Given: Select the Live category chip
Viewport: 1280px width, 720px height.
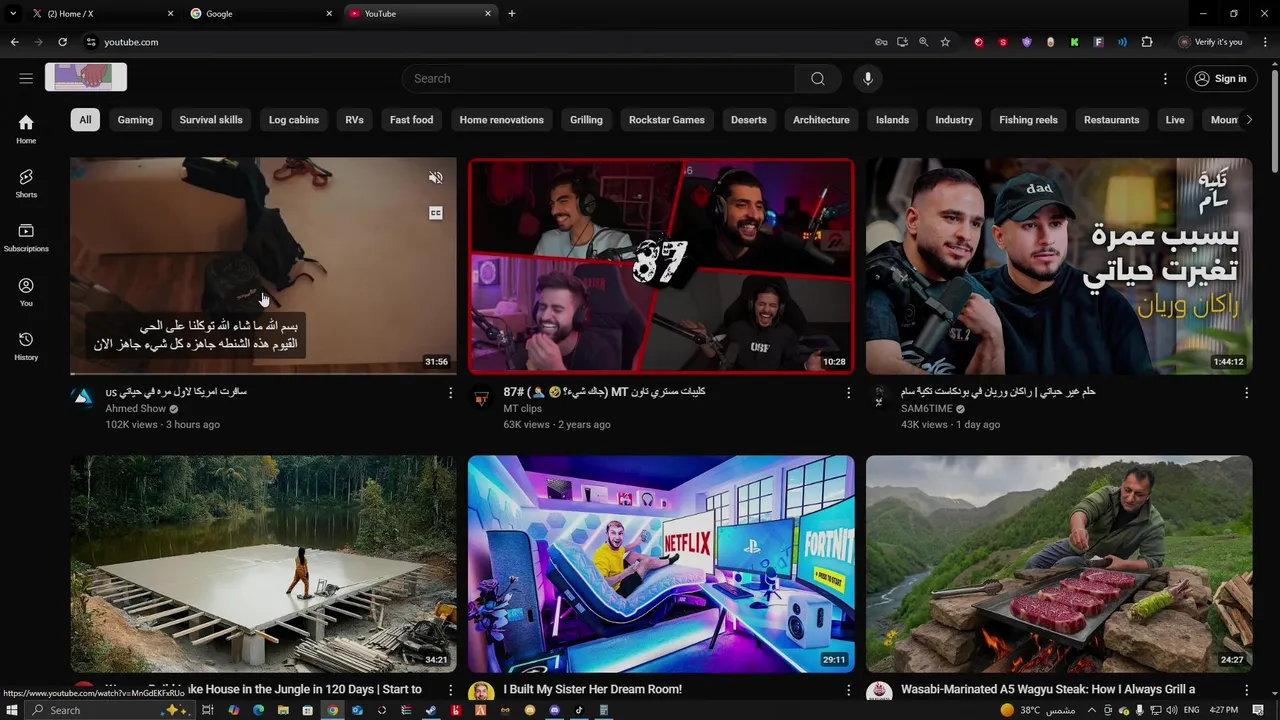Looking at the screenshot, I should [x=1175, y=120].
